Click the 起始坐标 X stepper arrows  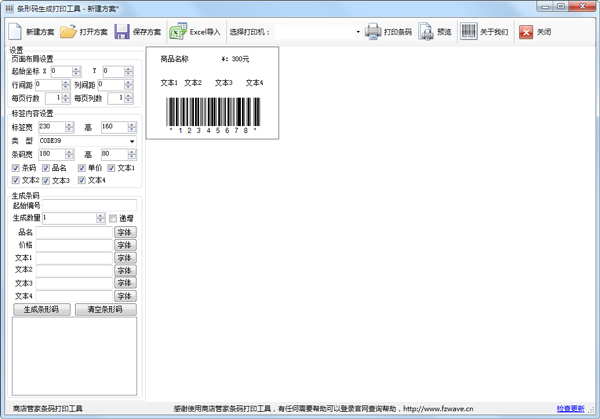click(77, 71)
